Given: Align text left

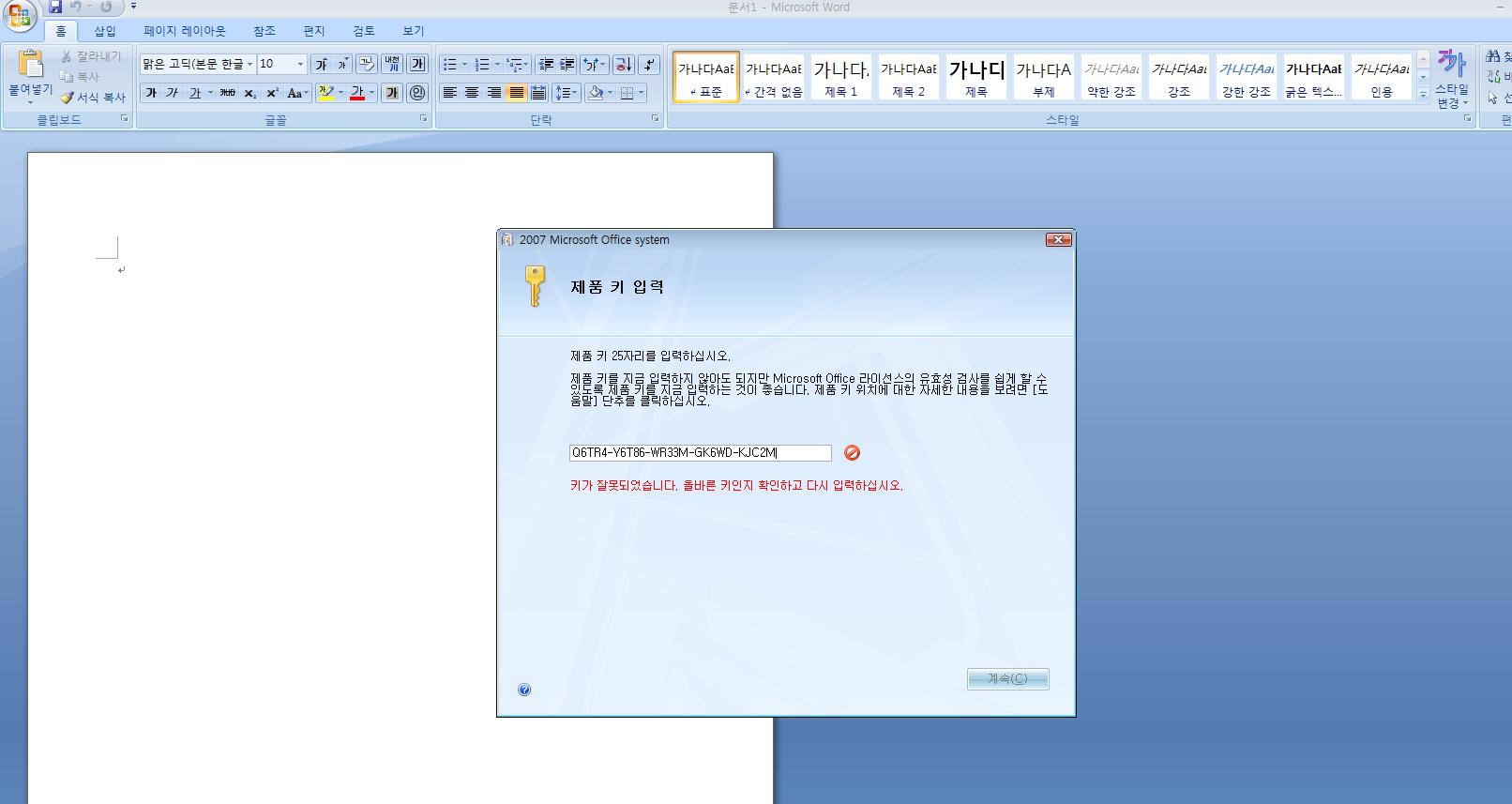Looking at the screenshot, I should (x=450, y=93).
